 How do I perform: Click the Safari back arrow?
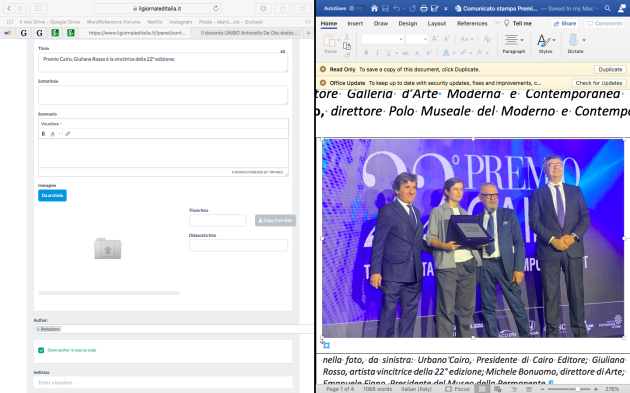point(9,8)
